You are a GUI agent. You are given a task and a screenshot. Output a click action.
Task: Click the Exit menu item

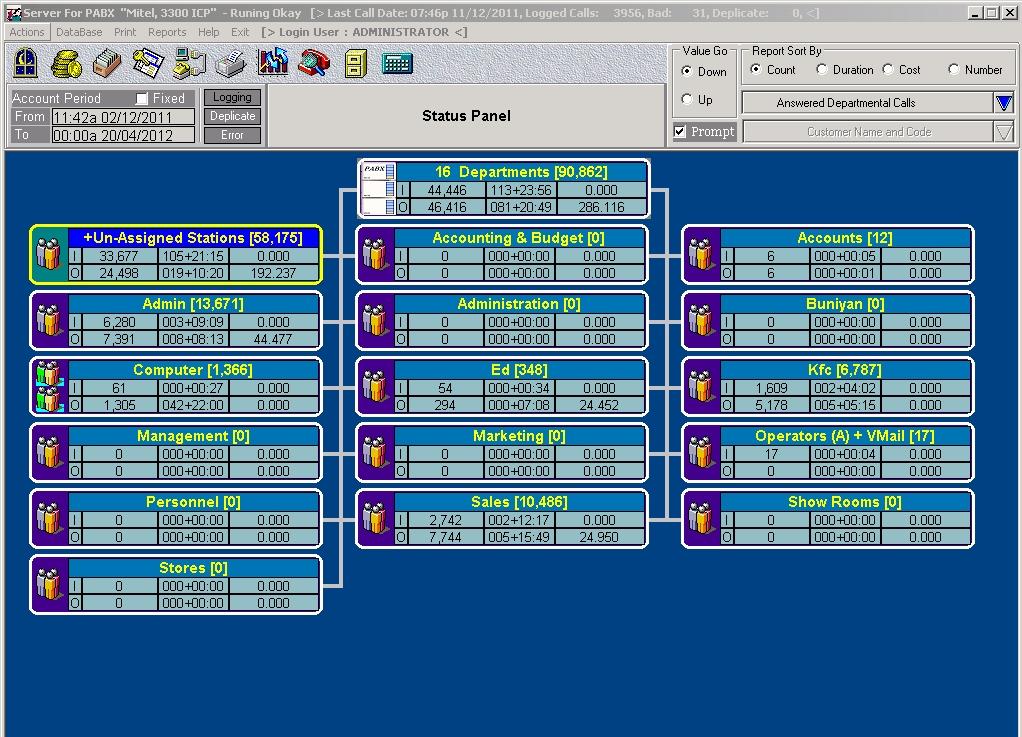(x=240, y=32)
